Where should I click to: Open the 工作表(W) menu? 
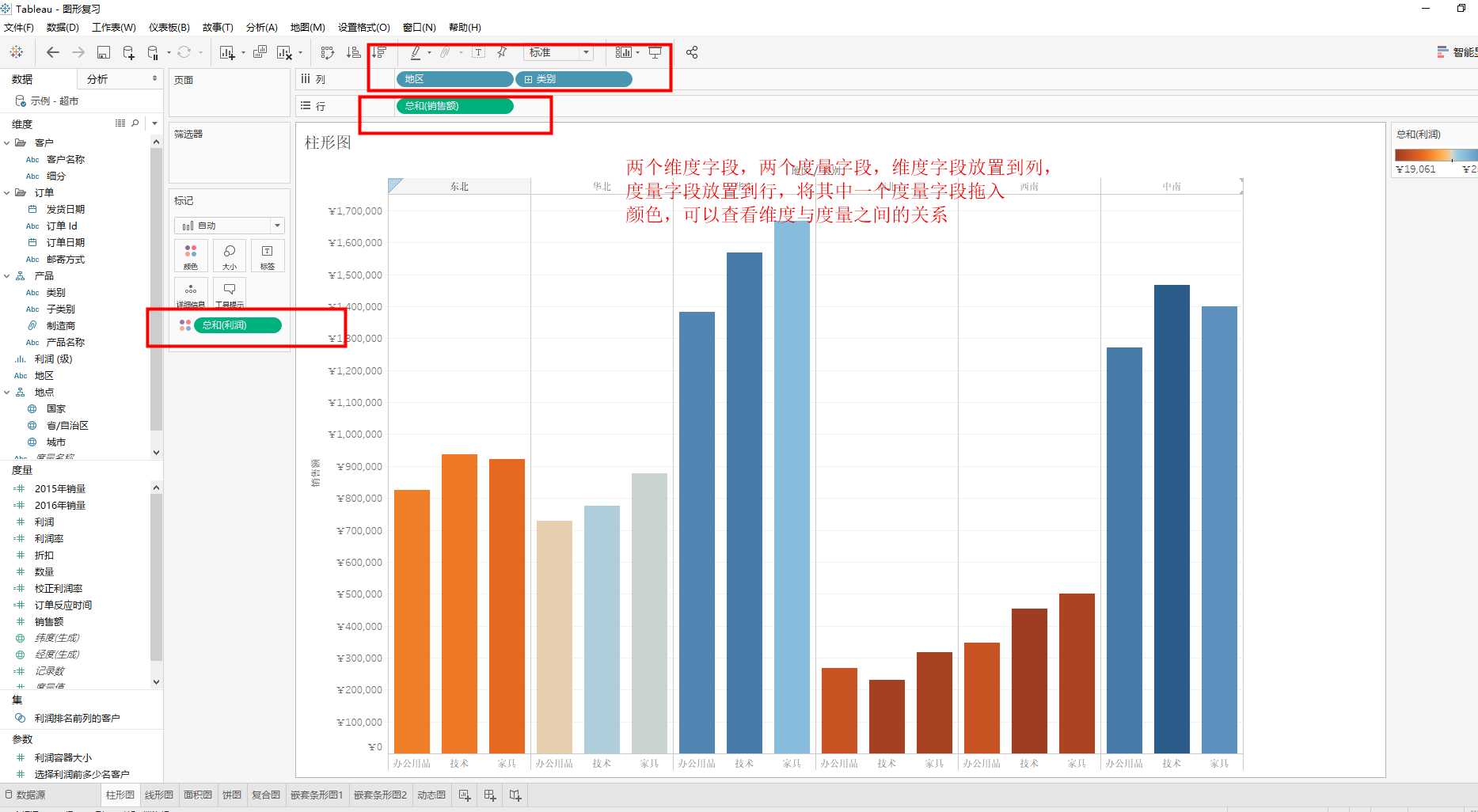(x=114, y=28)
